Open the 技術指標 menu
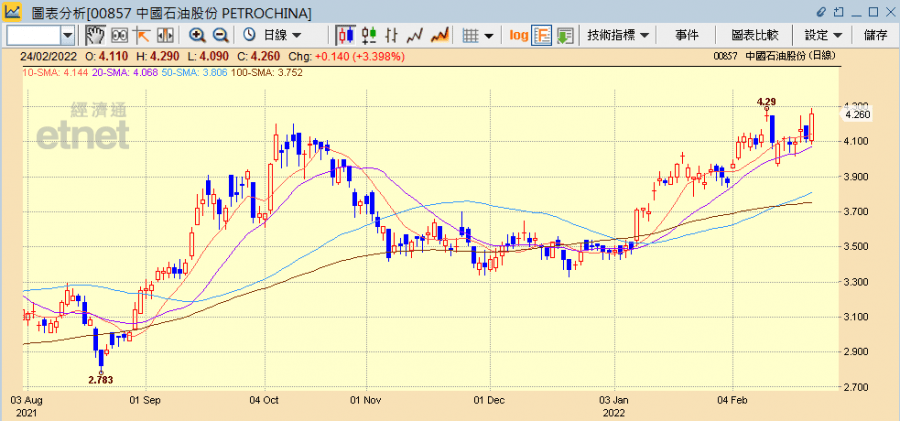 pos(618,35)
